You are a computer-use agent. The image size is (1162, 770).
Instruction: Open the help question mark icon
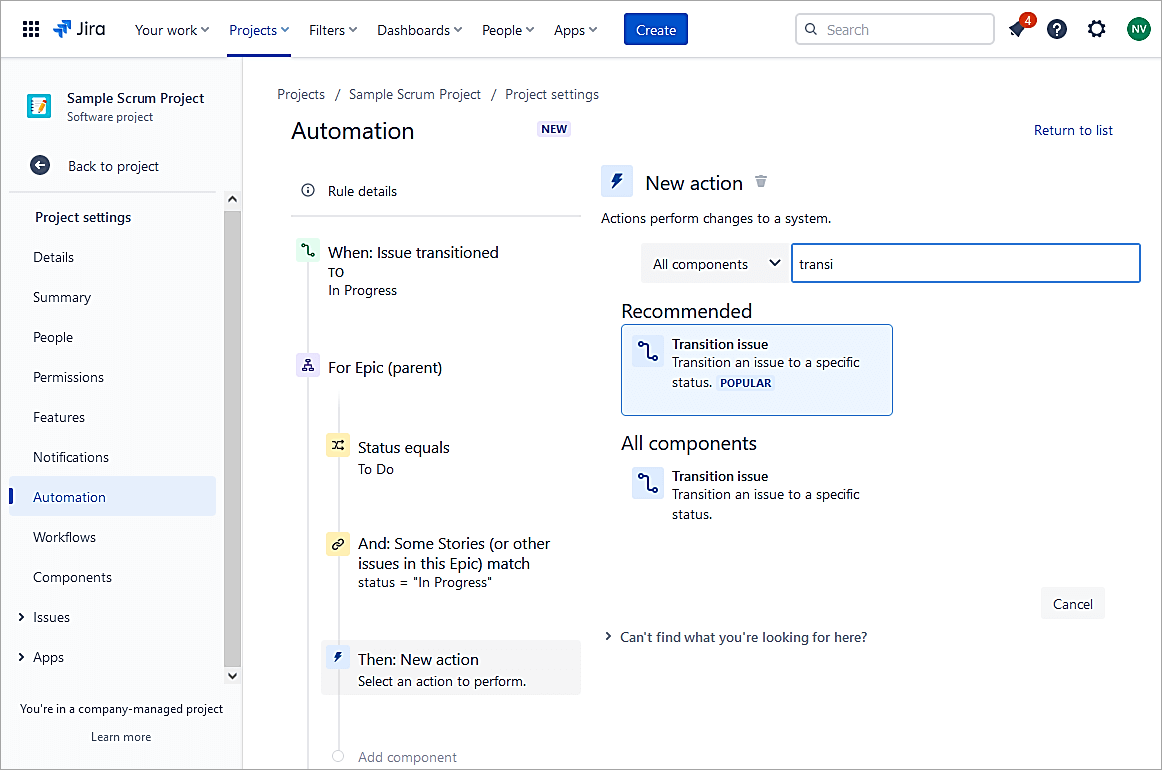pos(1057,29)
